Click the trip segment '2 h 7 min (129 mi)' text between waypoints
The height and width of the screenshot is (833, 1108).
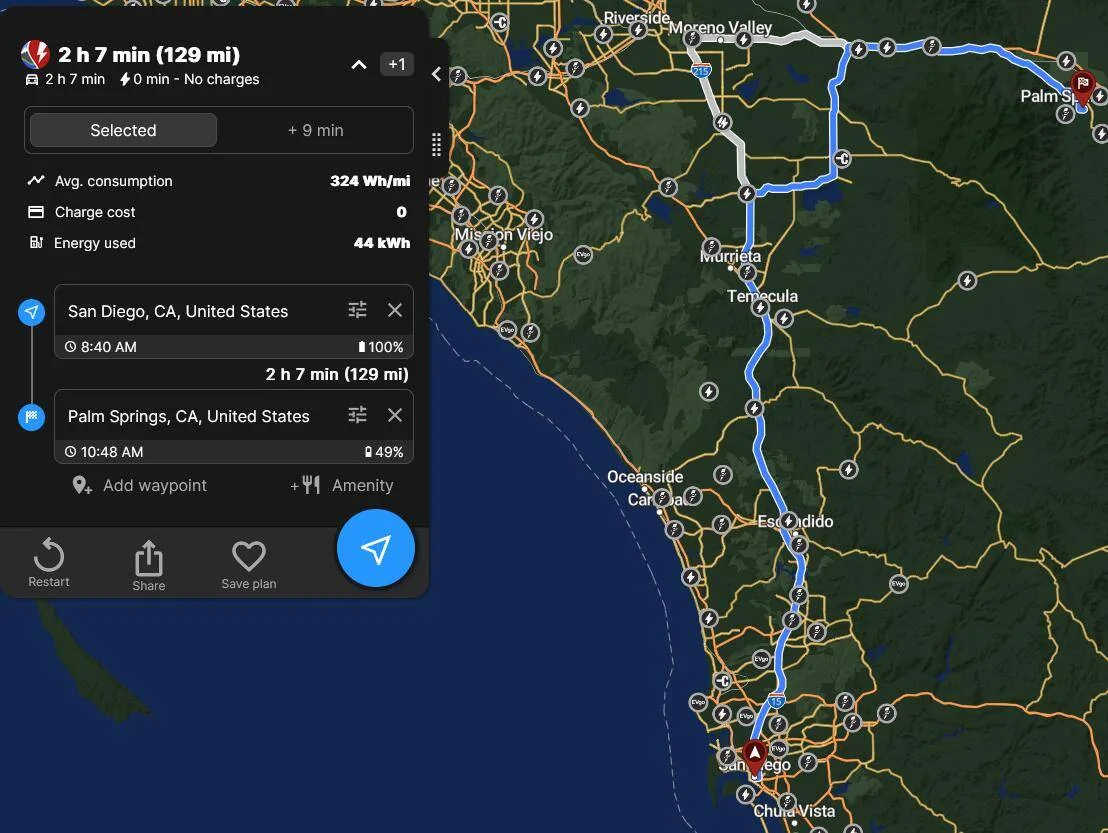click(337, 374)
